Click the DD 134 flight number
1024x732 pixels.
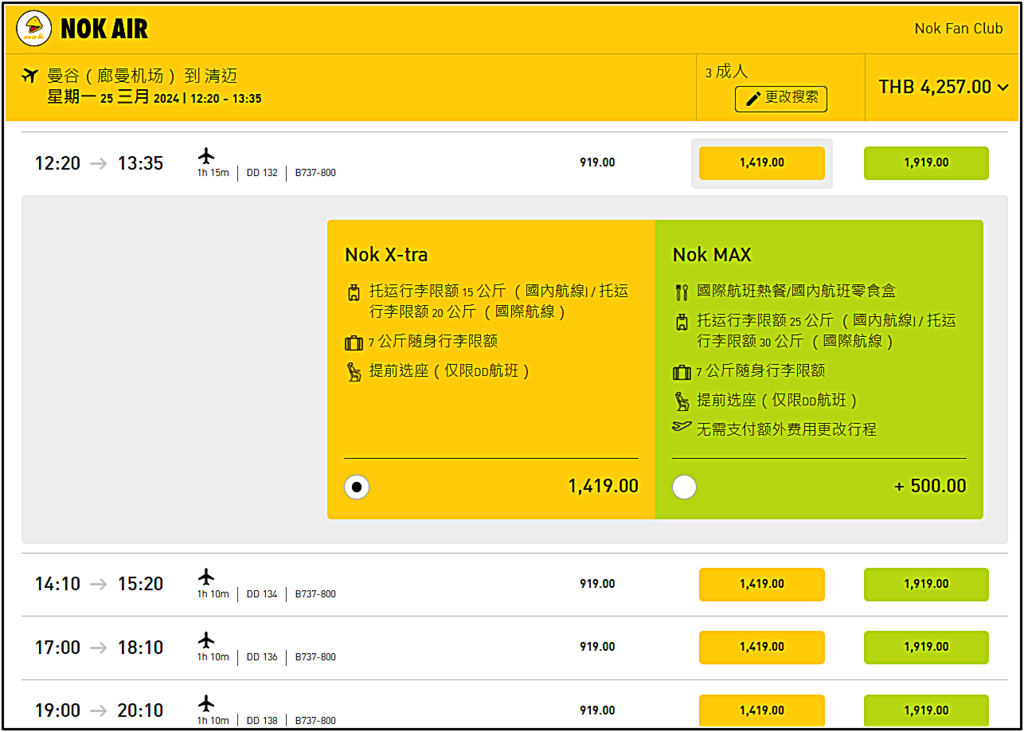click(262, 594)
